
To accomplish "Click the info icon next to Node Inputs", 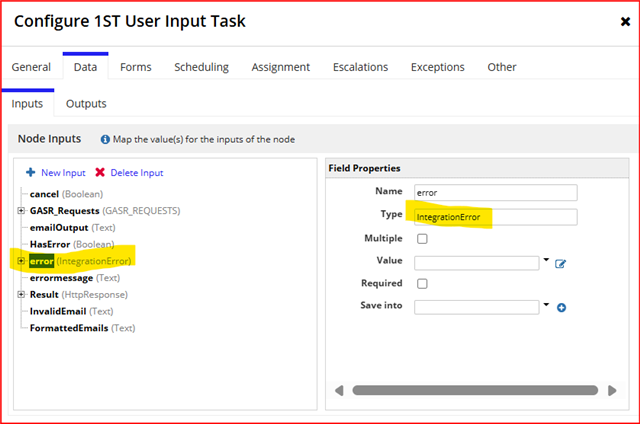I will click(x=105, y=140).
